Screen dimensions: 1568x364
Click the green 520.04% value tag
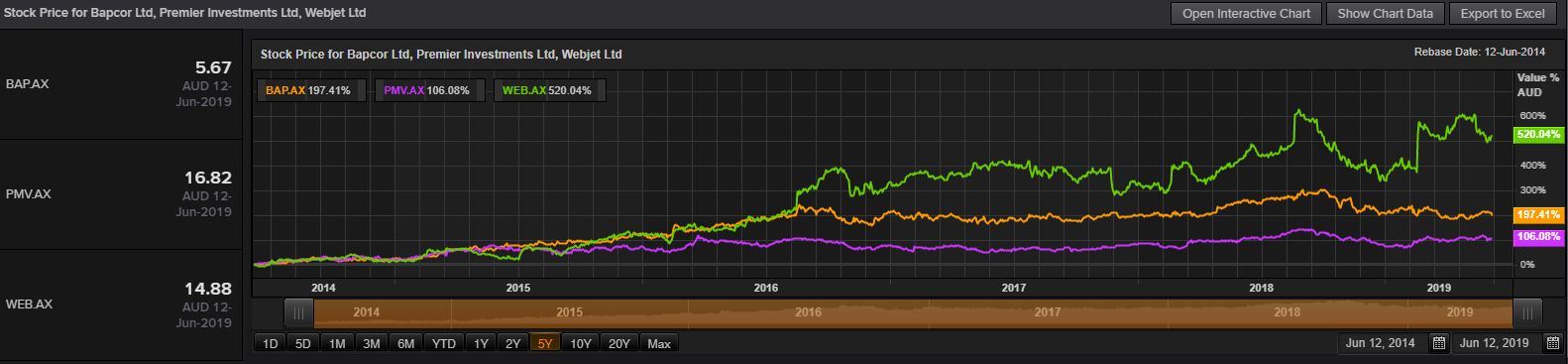(1538, 135)
